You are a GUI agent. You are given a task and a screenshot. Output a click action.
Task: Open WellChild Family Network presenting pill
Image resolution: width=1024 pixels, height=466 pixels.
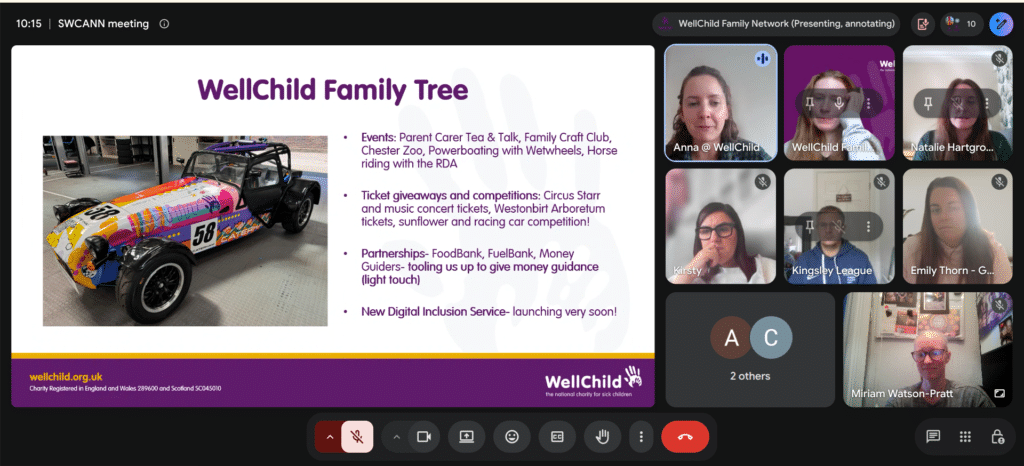click(776, 24)
